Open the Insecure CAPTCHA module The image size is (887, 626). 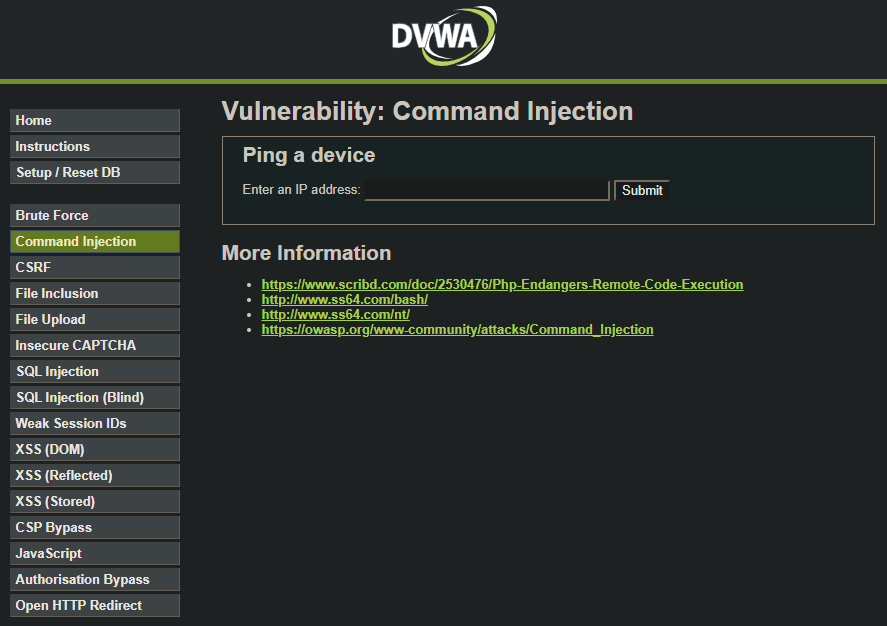95,346
